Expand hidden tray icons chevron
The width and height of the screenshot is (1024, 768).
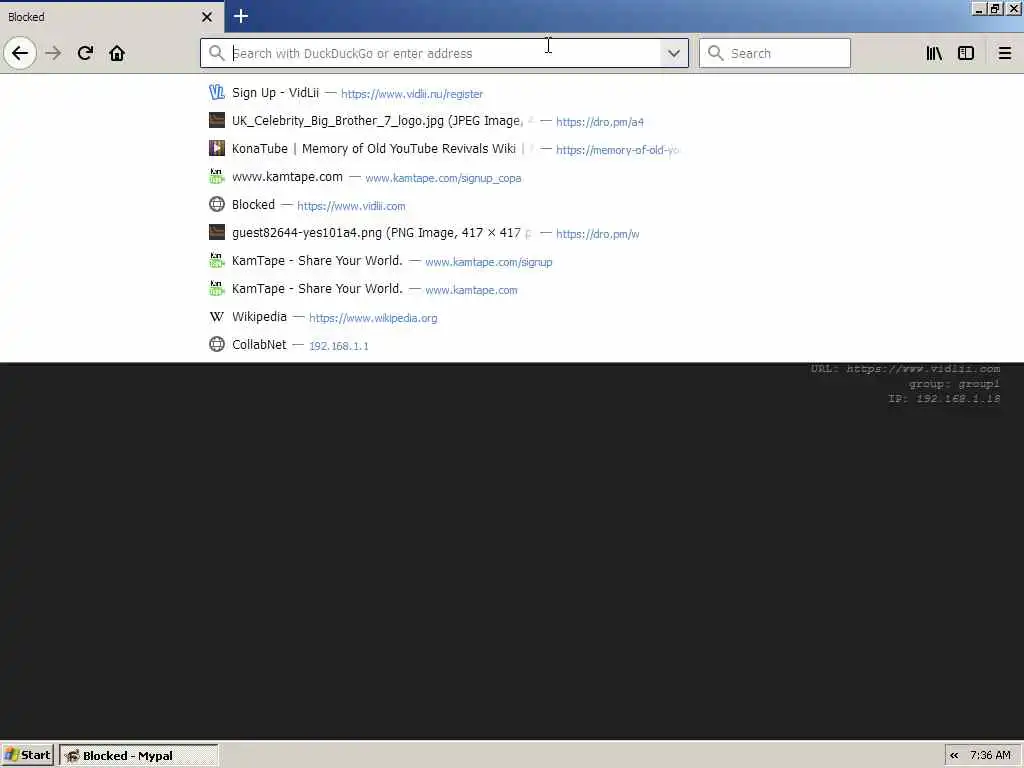(x=954, y=756)
